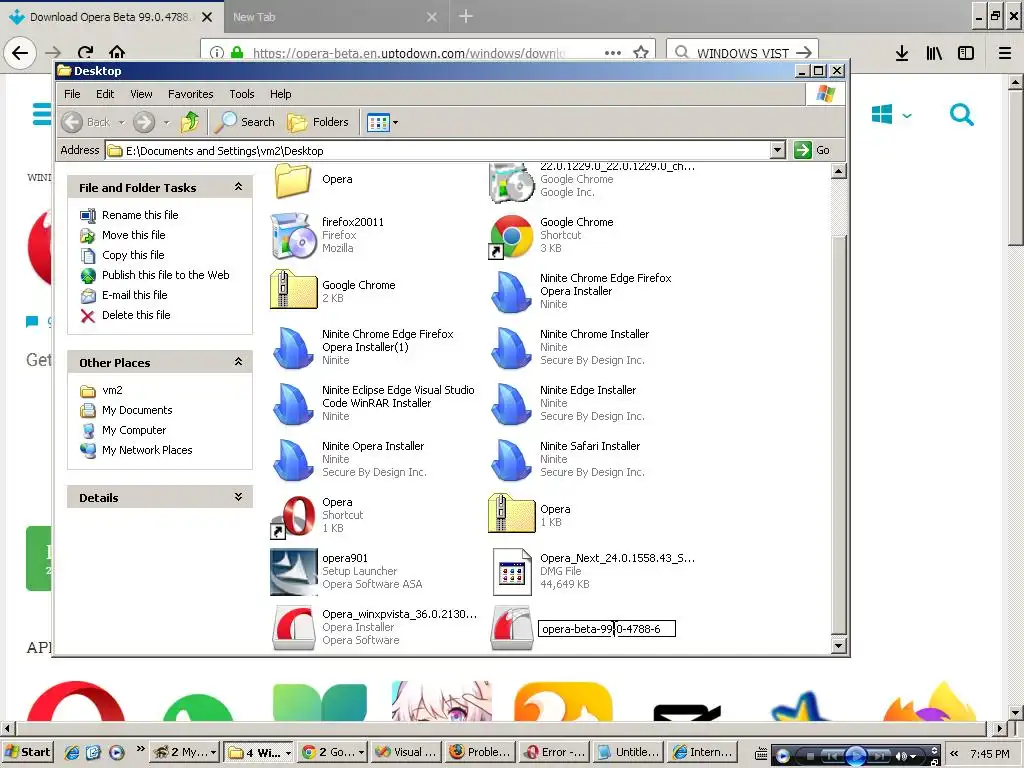Image resolution: width=1024 pixels, height=768 pixels.
Task: Open the Firefox hamburger menu
Action: tap(1004, 53)
